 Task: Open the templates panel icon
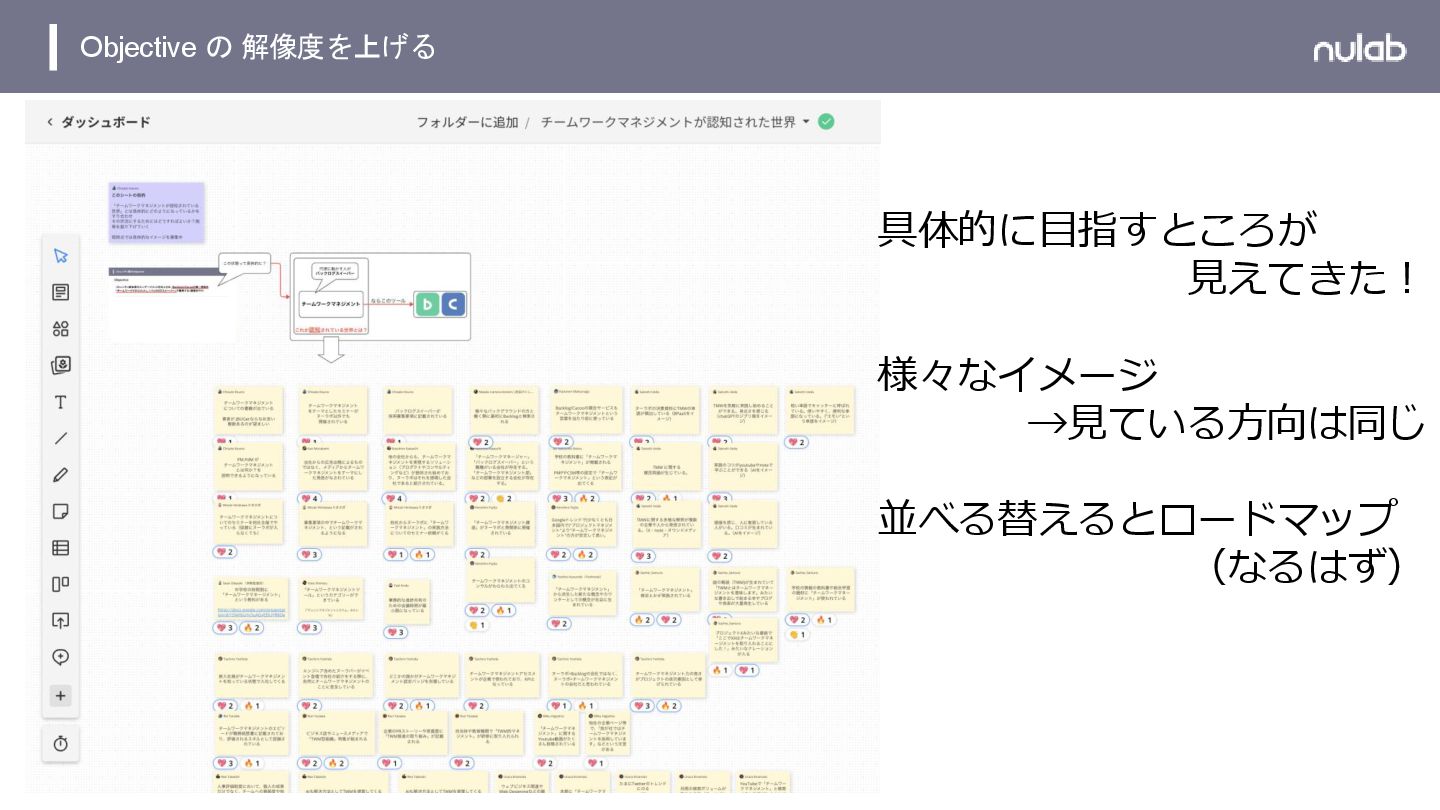(x=61, y=292)
